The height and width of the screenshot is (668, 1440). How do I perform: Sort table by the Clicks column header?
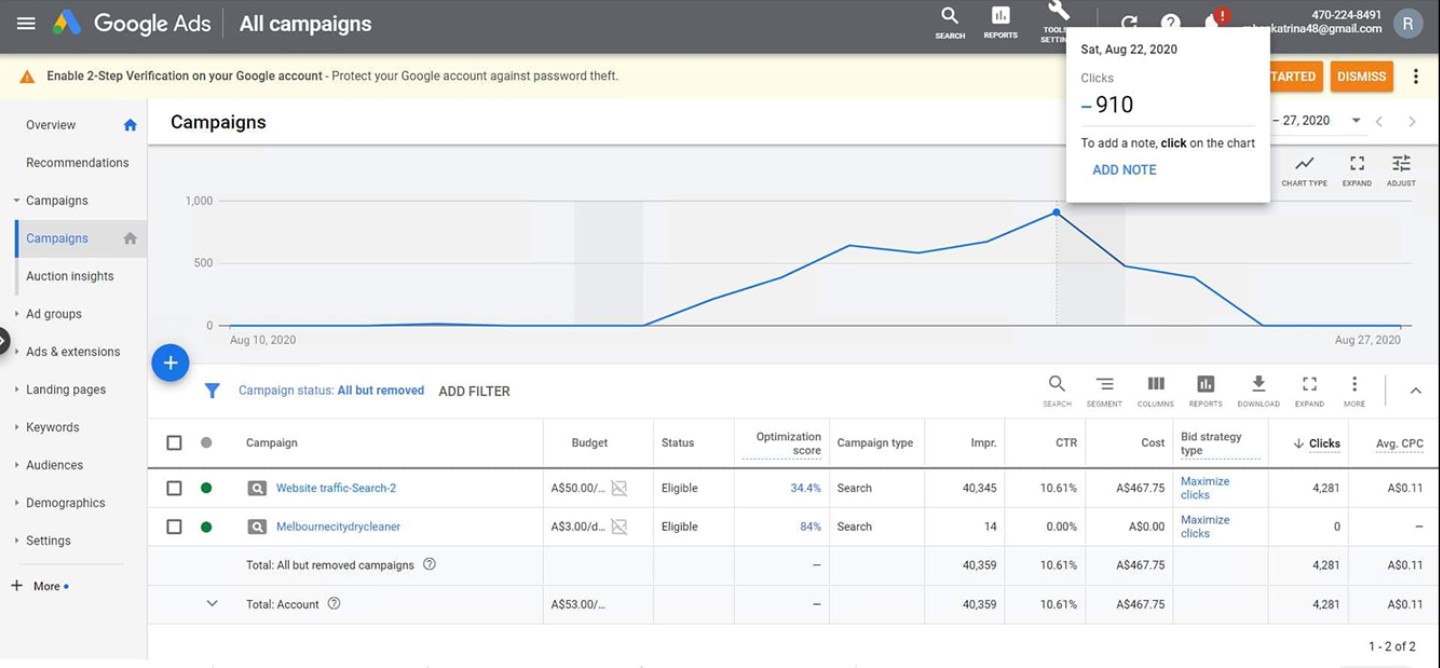pyautogui.click(x=1323, y=443)
